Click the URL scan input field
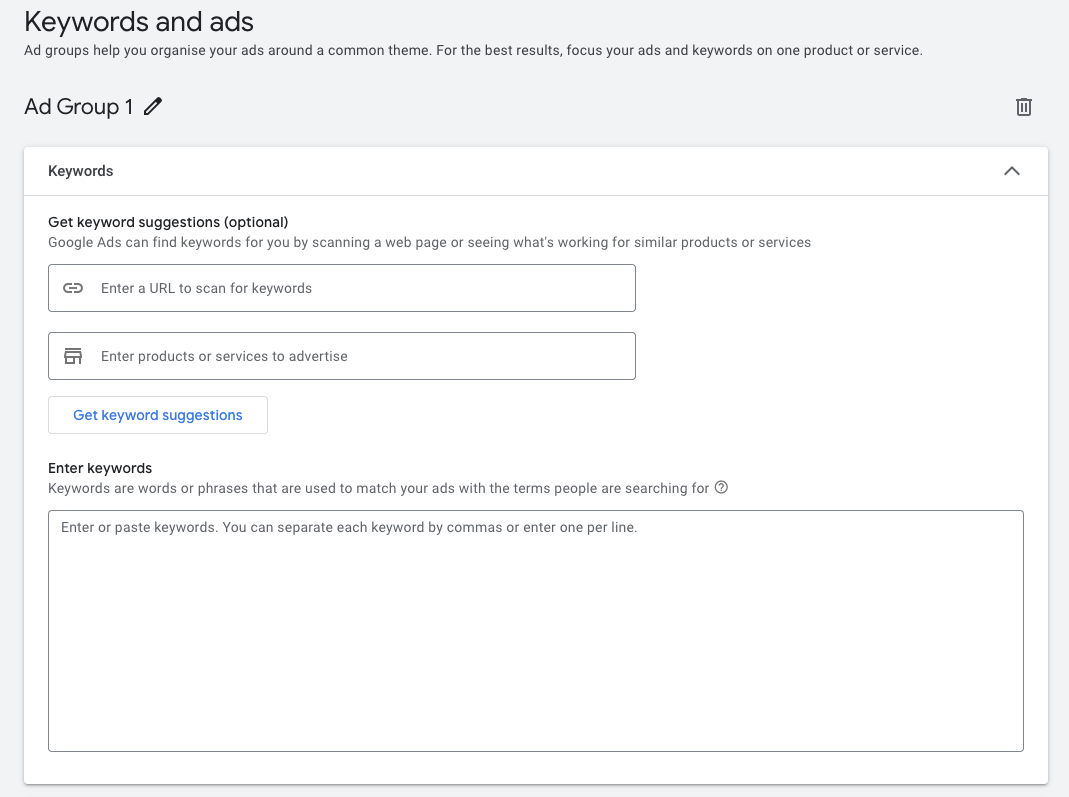Image resolution: width=1069 pixels, height=797 pixels. click(340, 287)
